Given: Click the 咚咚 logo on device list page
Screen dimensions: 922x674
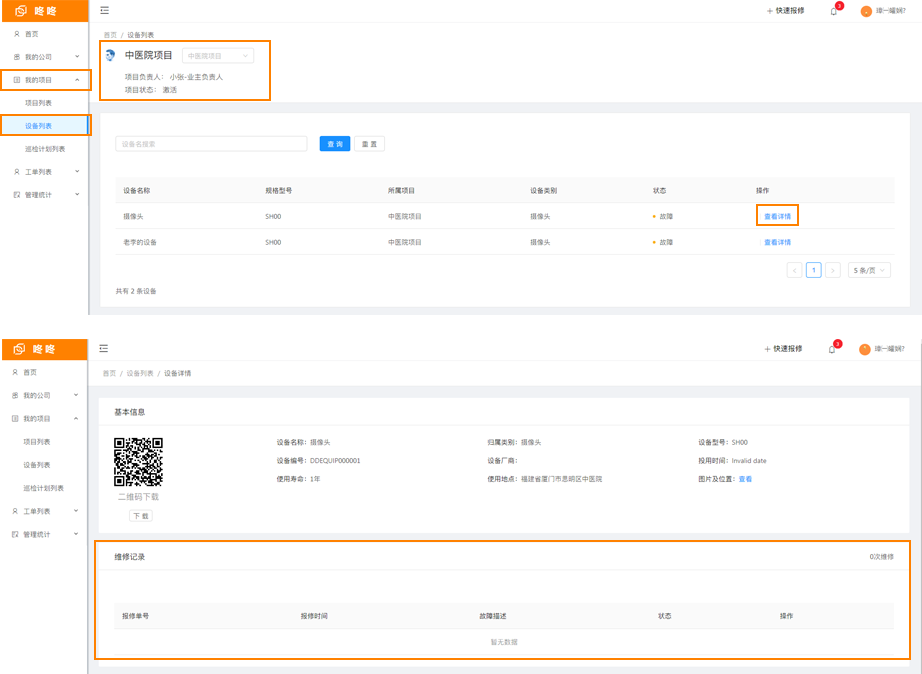Looking at the screenshot, I should coord(36,11).
